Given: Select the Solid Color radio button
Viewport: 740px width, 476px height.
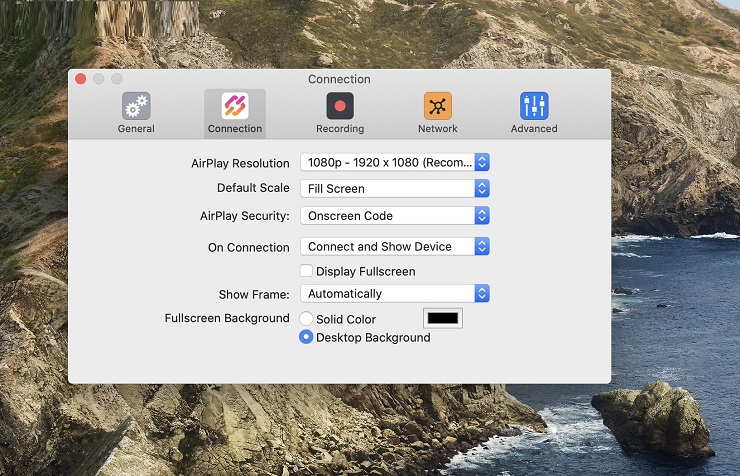Looking at the screenshot, I should tap(307, 319).
